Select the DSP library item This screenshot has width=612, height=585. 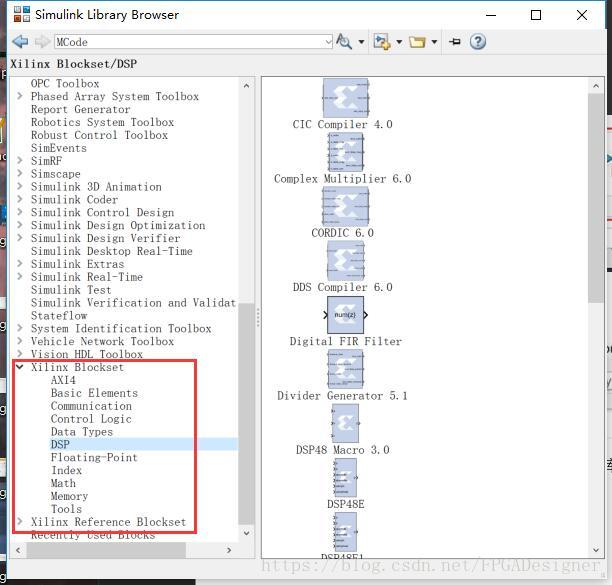pyautogui.click(x=60, y=445)
